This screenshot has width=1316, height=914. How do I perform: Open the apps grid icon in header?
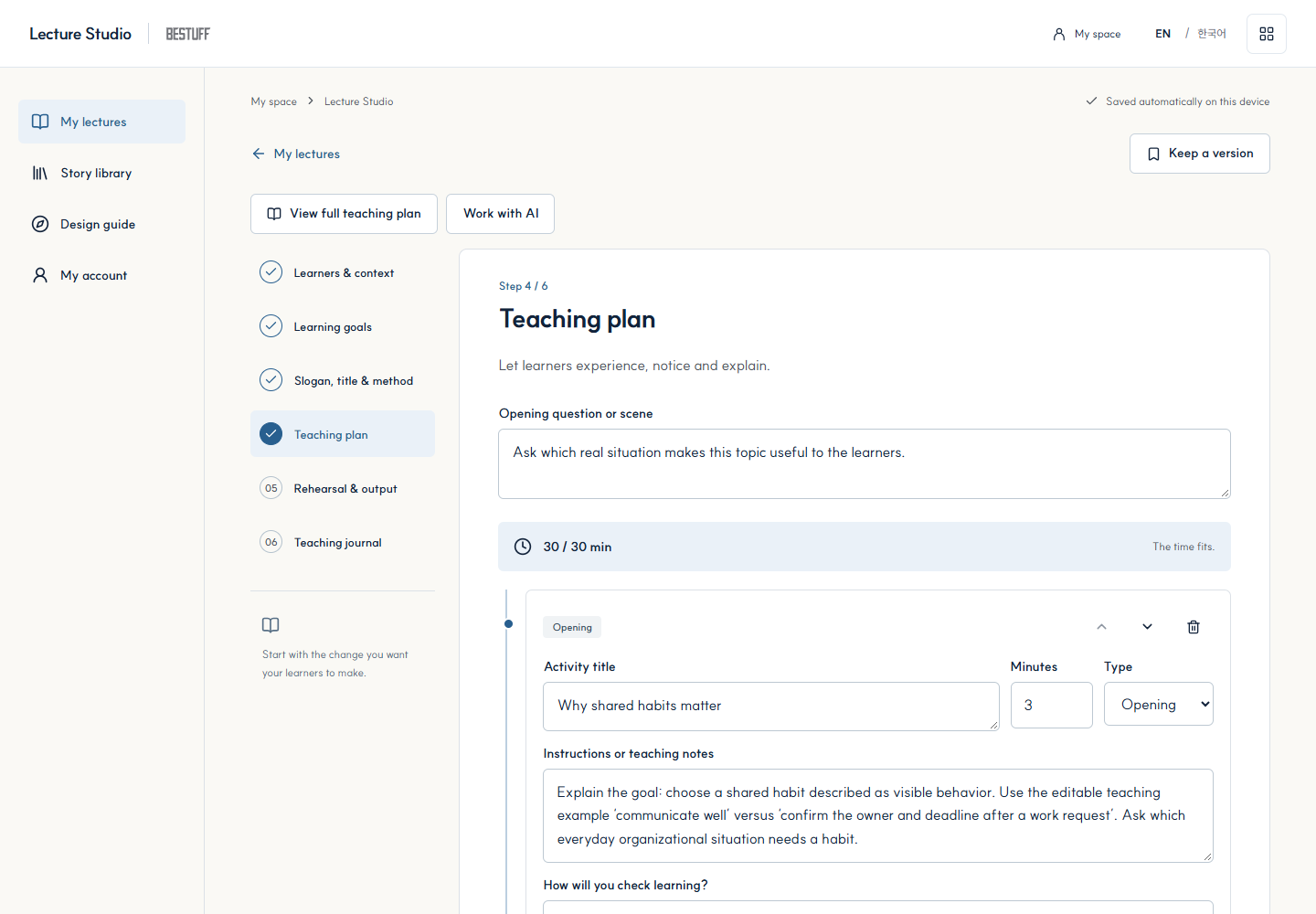[x=1266, y=34]
